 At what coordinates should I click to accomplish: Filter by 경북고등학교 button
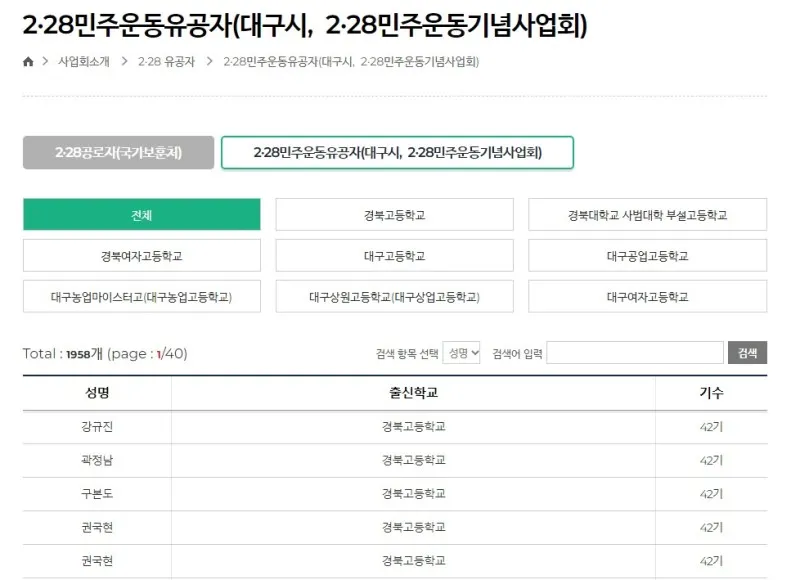pos(394,215)
